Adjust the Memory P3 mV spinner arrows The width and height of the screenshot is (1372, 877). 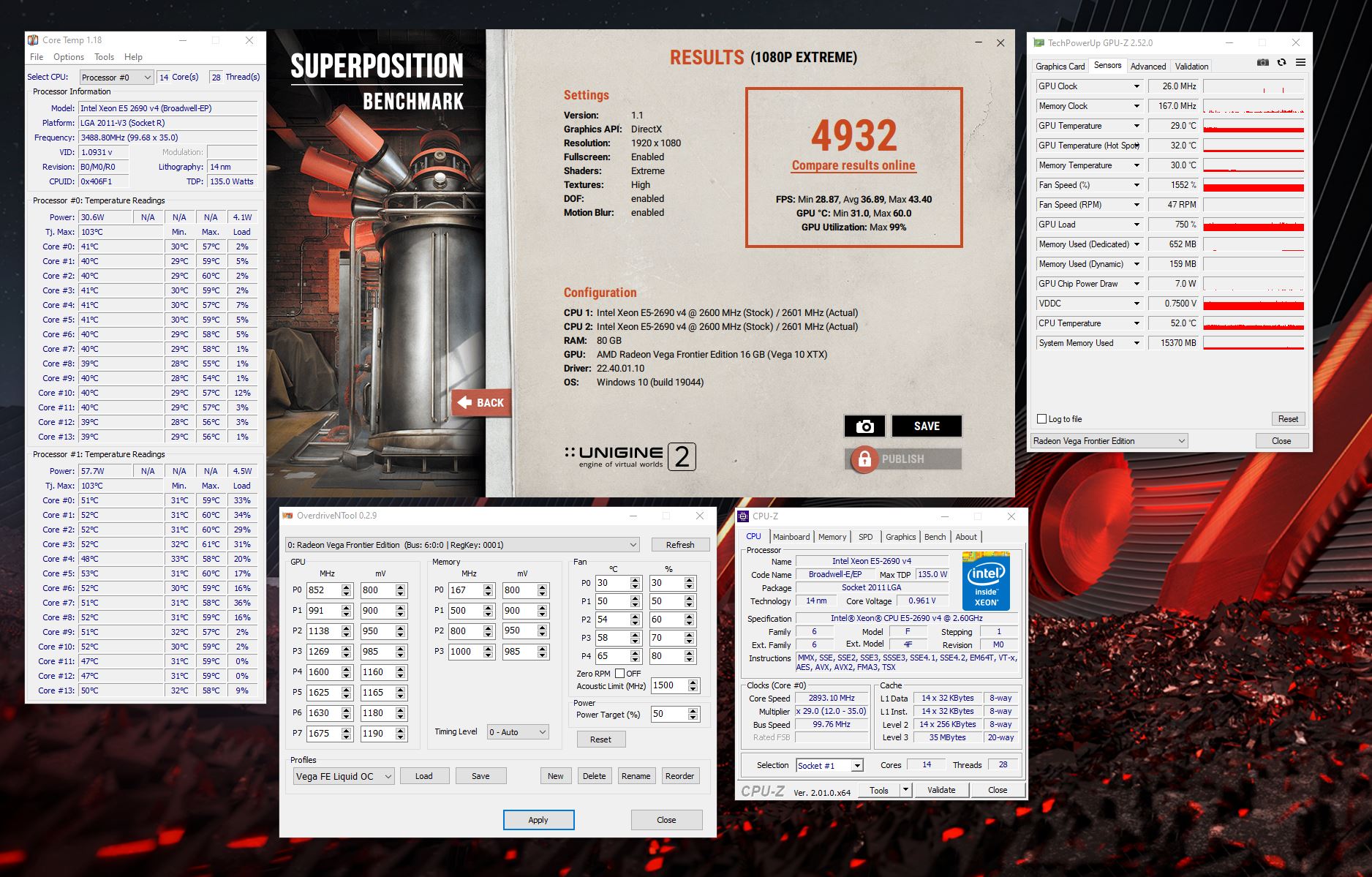coord(542,652)
